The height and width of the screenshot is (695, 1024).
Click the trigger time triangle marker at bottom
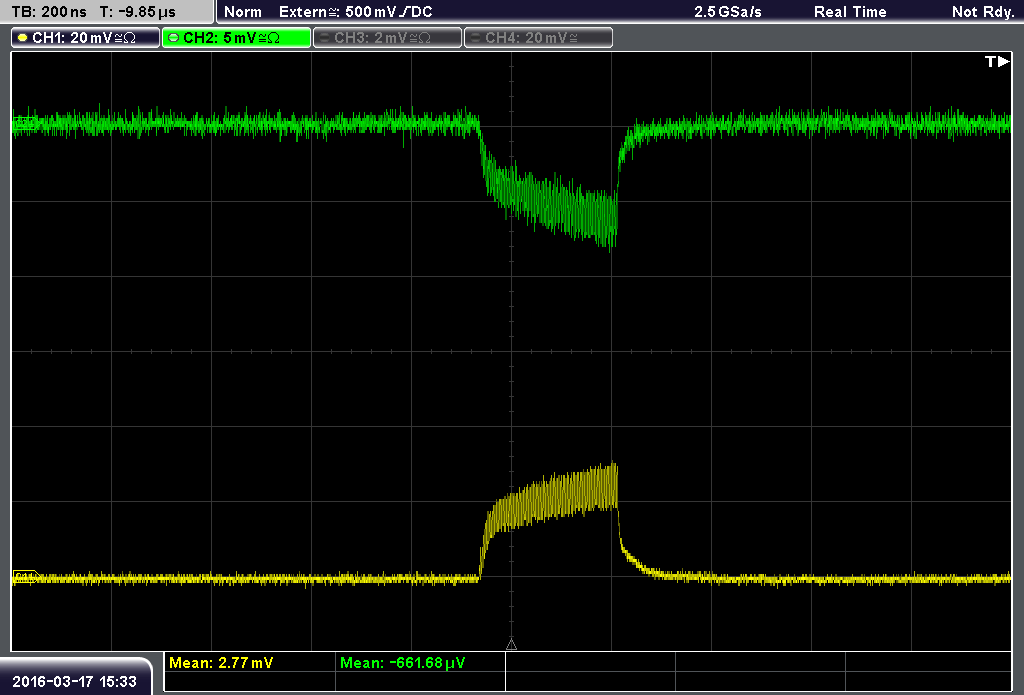[x=511, y=644]
